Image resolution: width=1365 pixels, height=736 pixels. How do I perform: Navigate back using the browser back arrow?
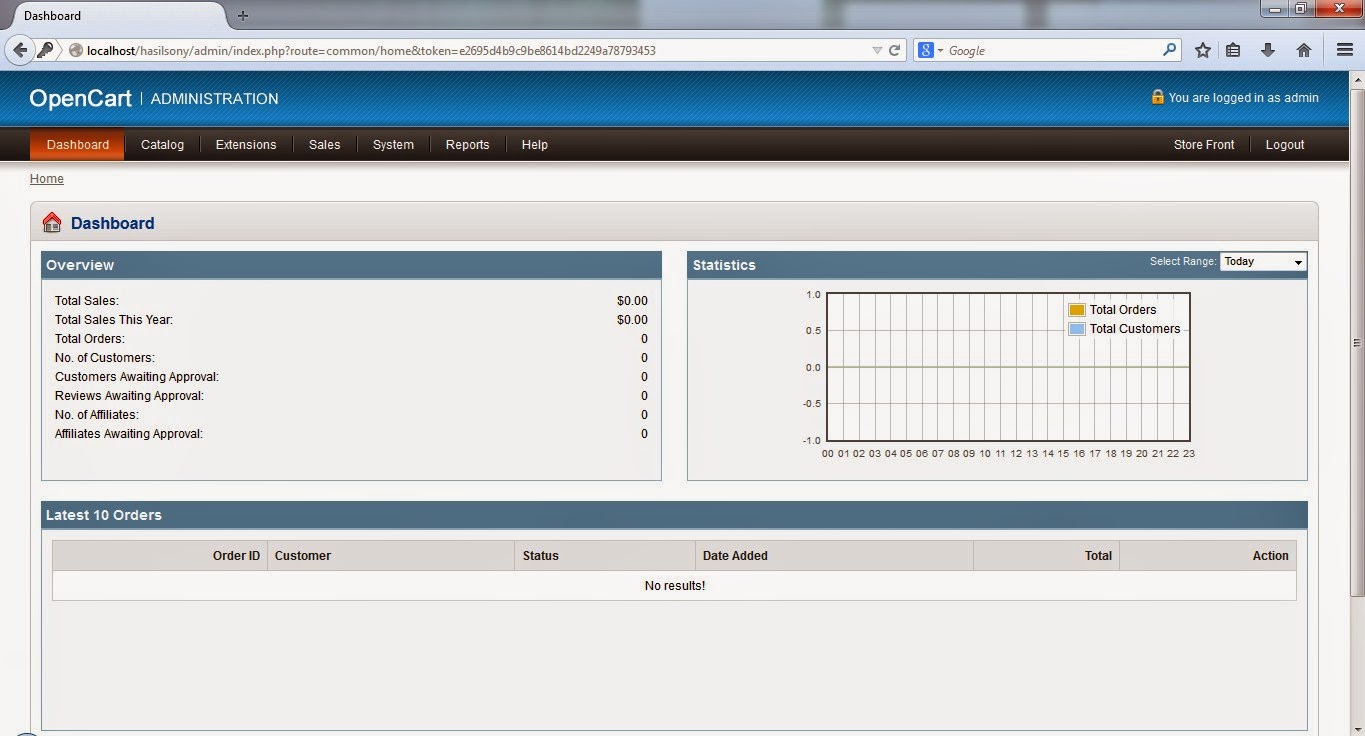click(x=20, y=50)
